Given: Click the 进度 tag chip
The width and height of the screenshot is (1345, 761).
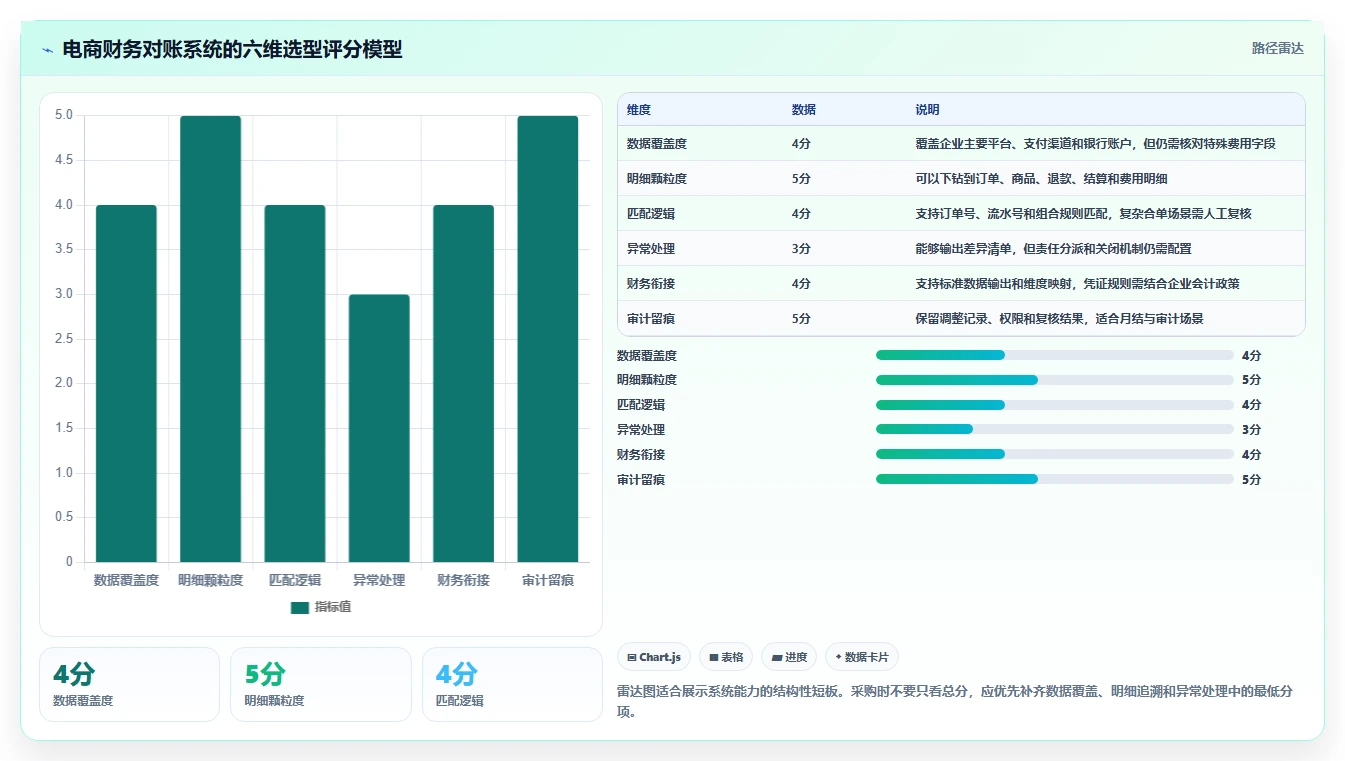Looking at the screenshot, I should [789, 657].
